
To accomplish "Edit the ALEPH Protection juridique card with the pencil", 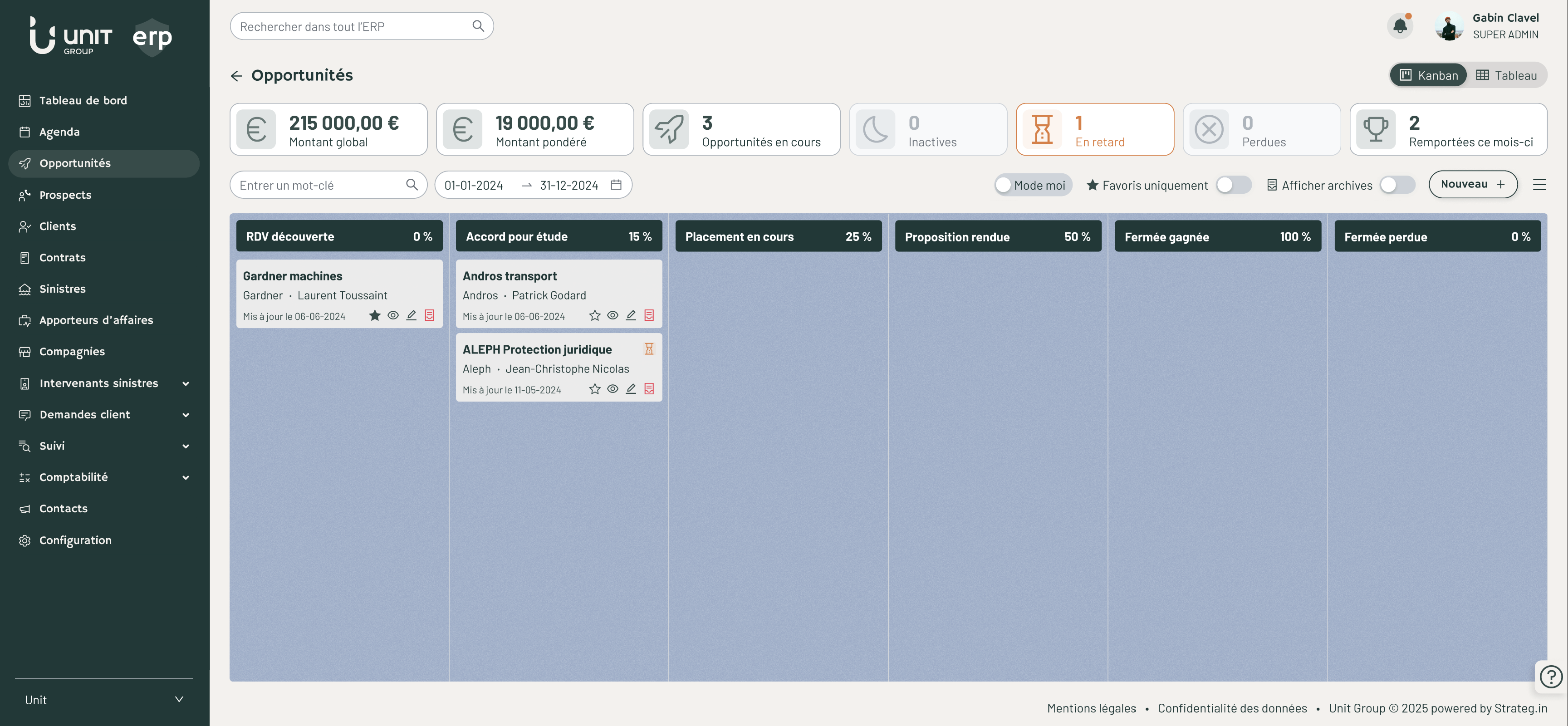I will 631,389.
